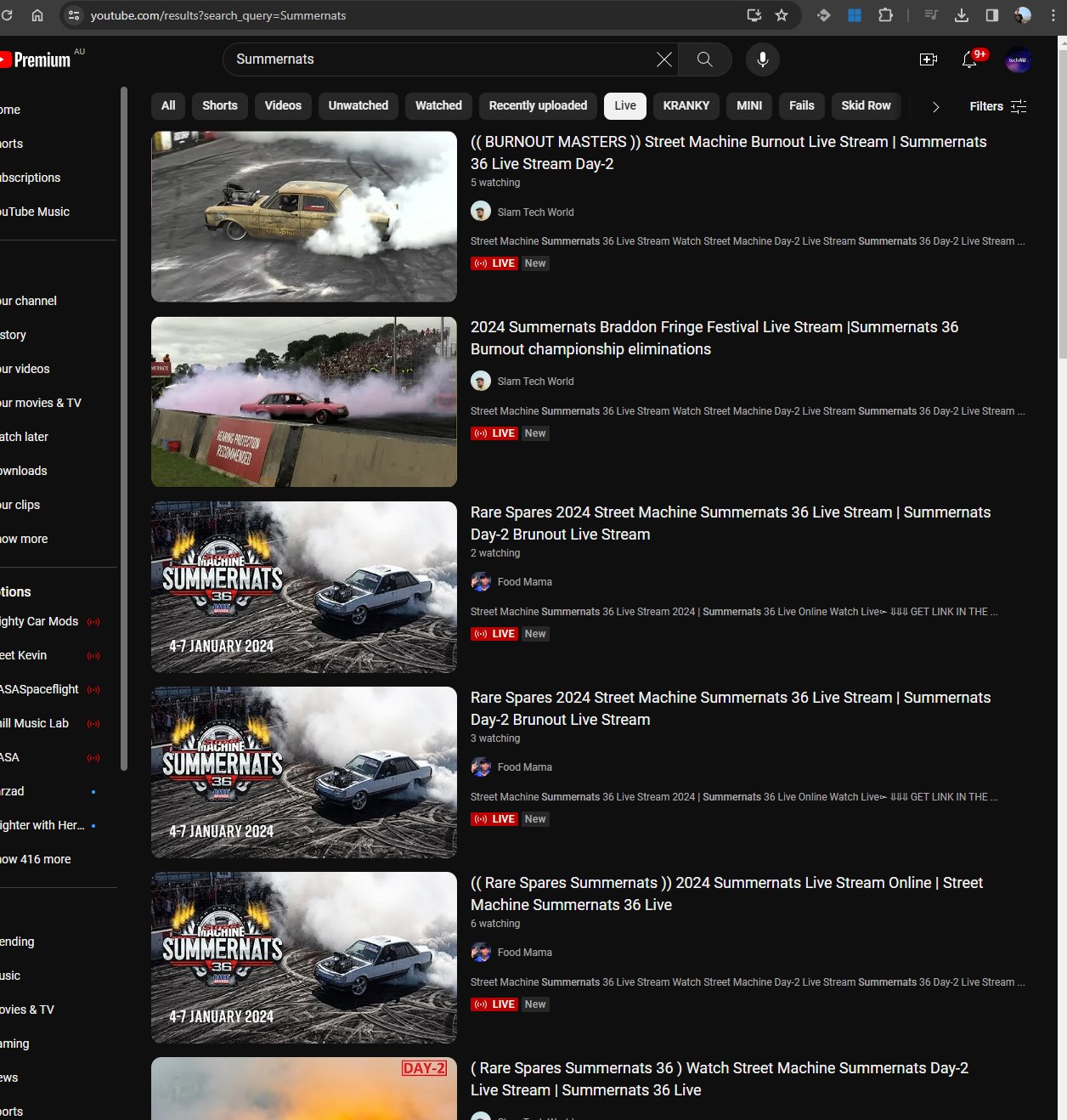Click the LIVE badge under Burnout Masters video
The width and height of the screenshot is (1067, 1120).
[x=494, y=263]
